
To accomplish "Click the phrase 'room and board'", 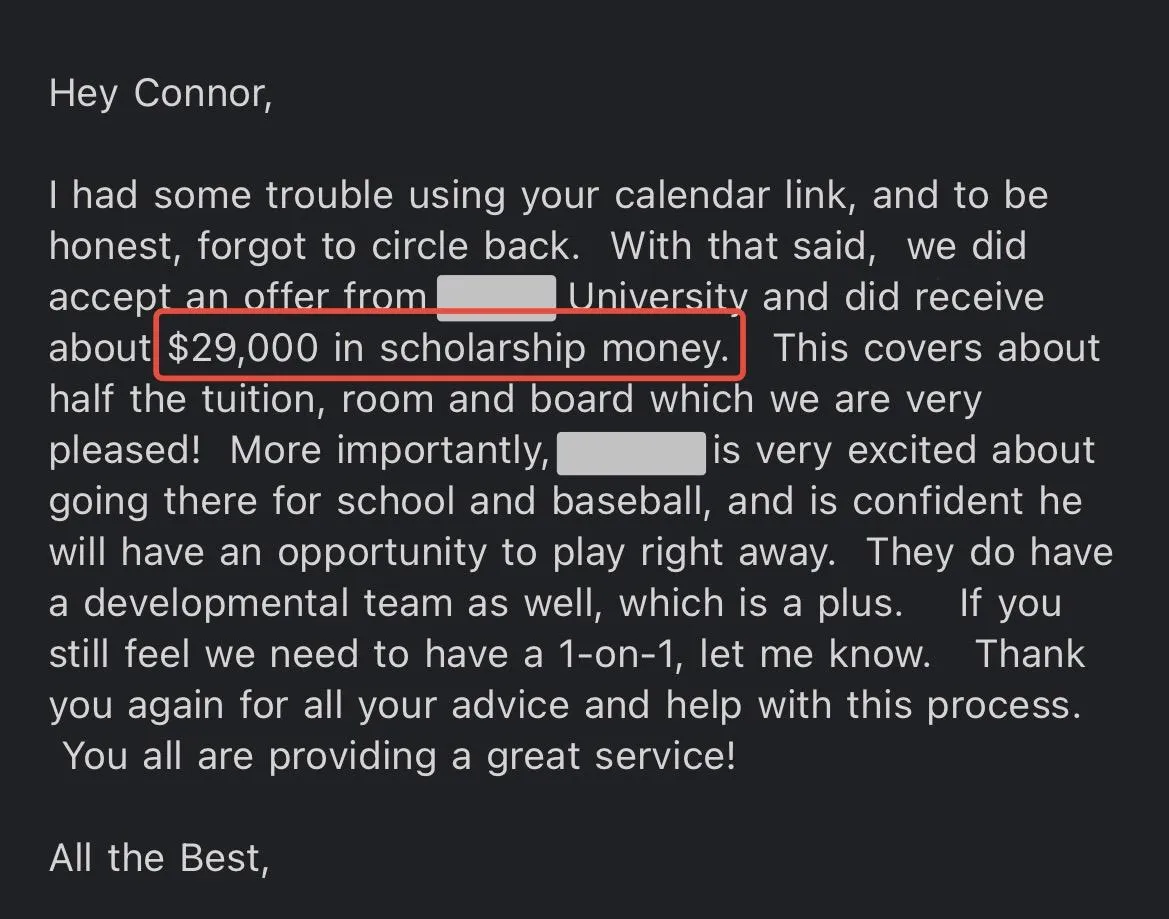I will pos(488,400).
